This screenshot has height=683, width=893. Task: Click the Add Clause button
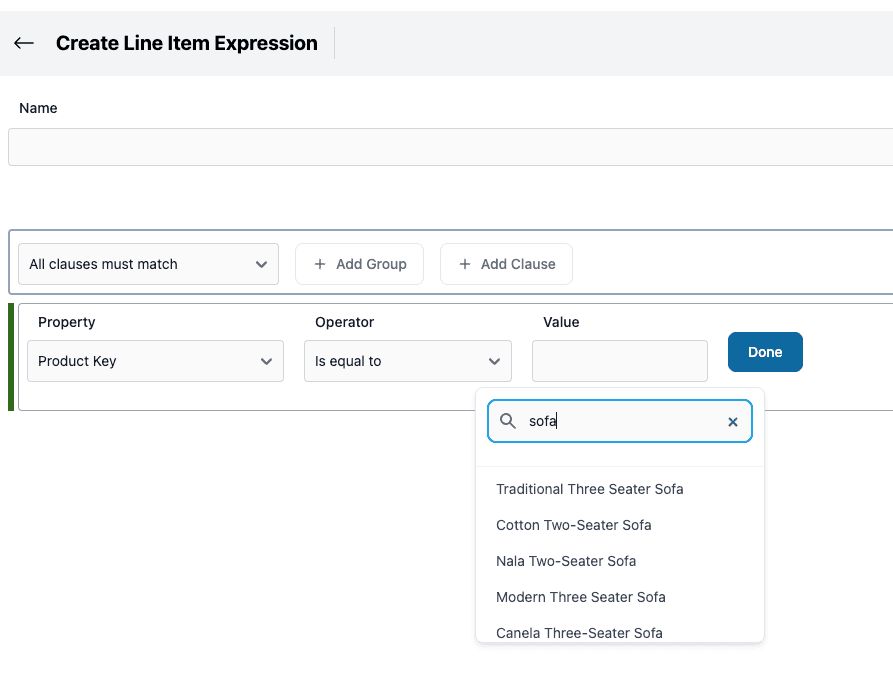point(506,263)
